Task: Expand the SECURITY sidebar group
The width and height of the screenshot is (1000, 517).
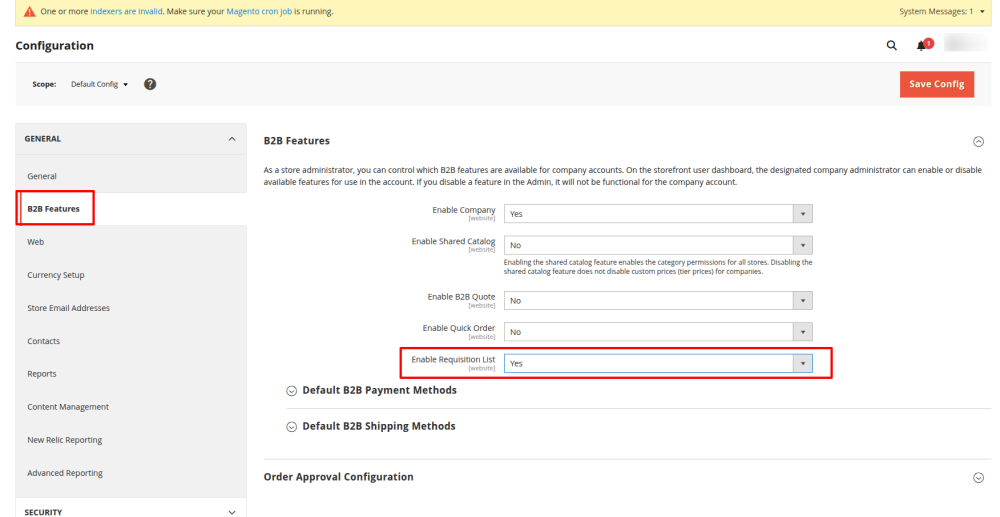Action: coord(130,511)
